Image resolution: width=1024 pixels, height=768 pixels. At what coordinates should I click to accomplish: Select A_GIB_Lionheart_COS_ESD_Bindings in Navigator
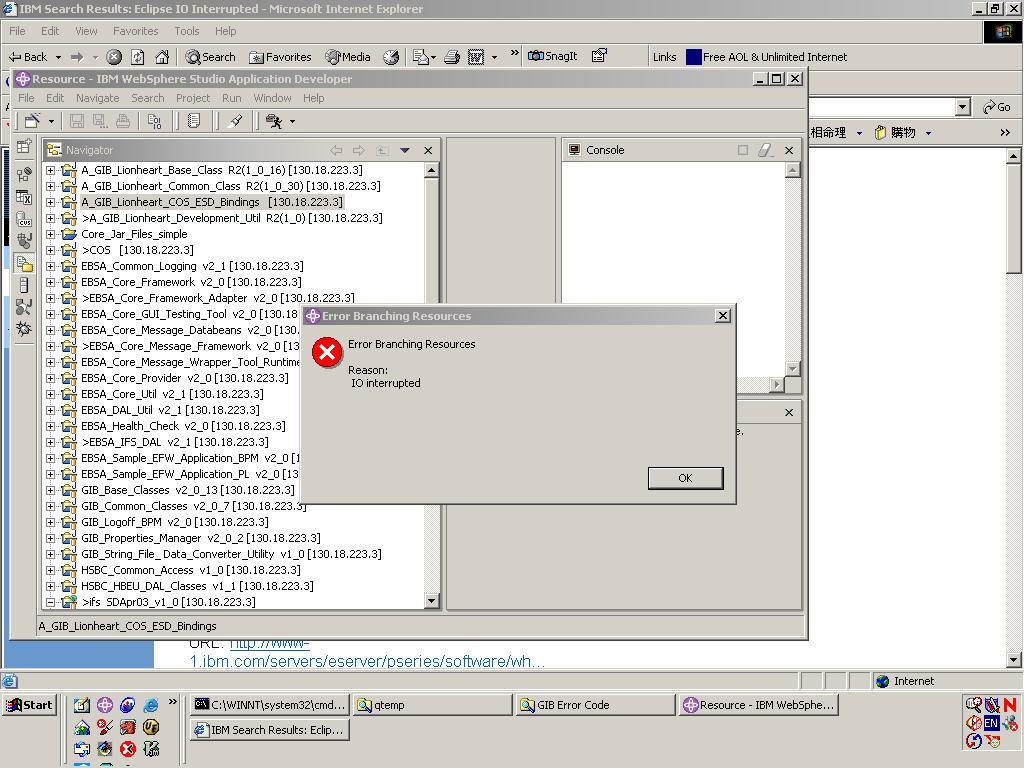(212, 202)
